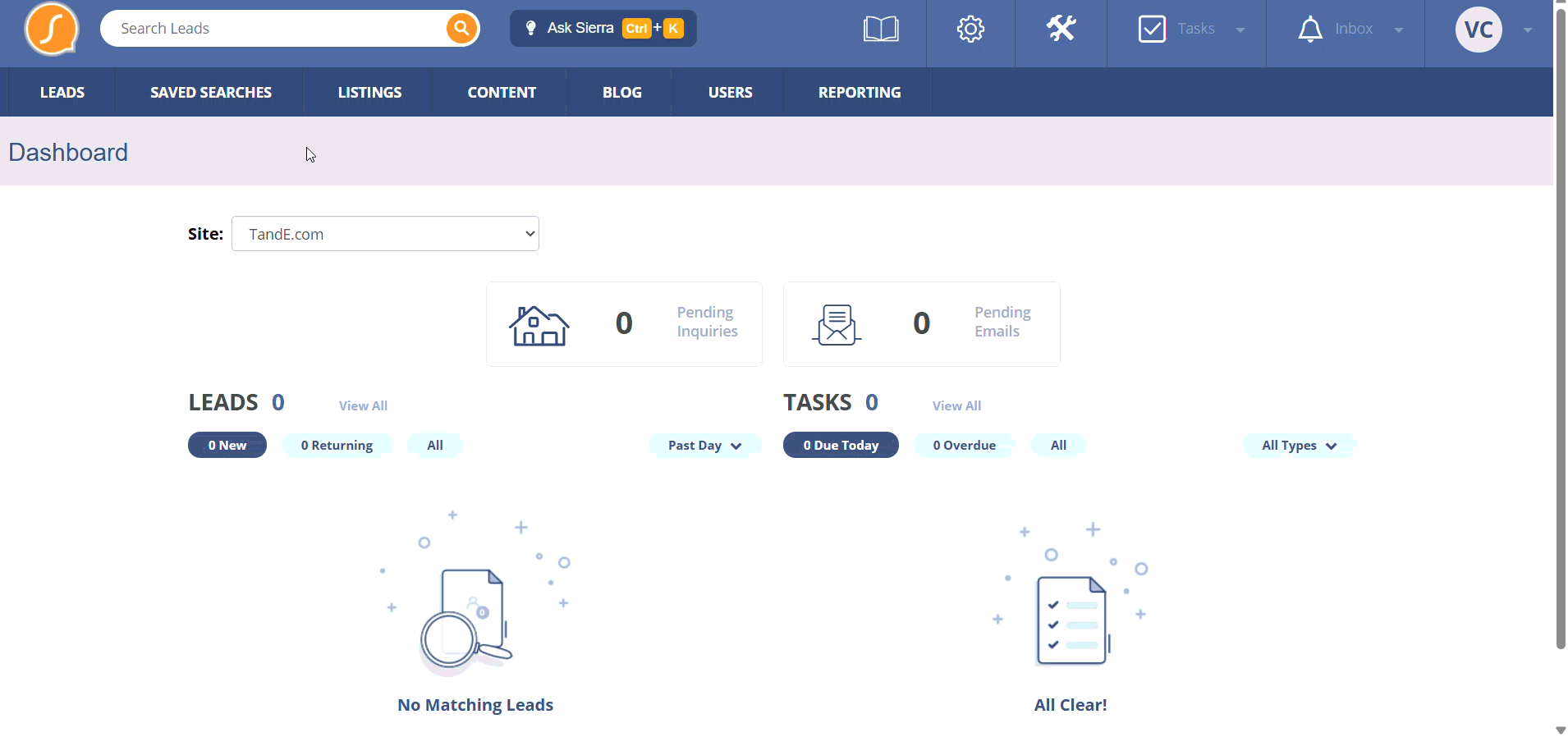Screen dimensions: 1568x737
Task: Open the knowledge base book icon
Action: (881, 30)
